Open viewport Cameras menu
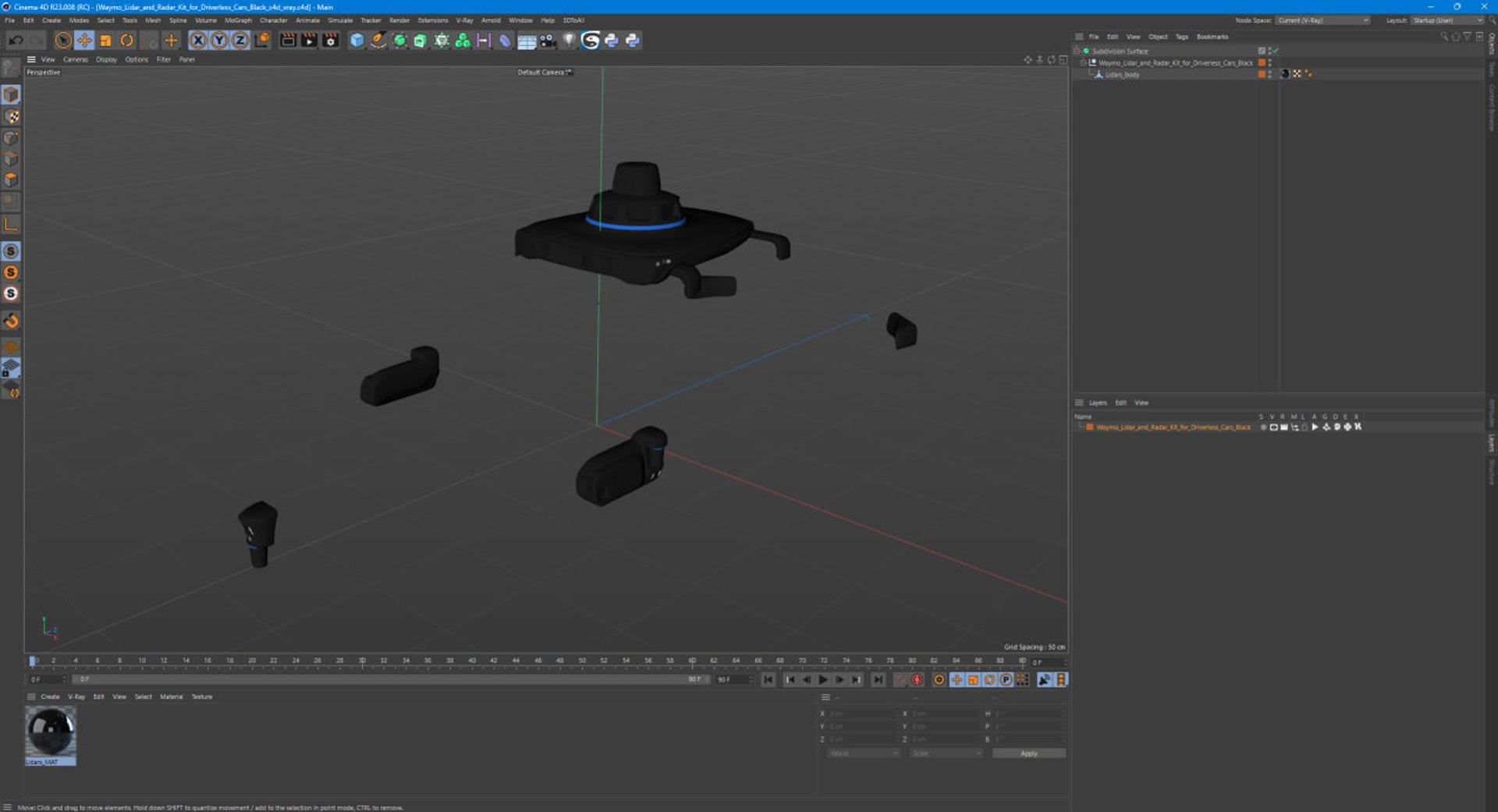The image size is (1498, 812). [75, 59]
